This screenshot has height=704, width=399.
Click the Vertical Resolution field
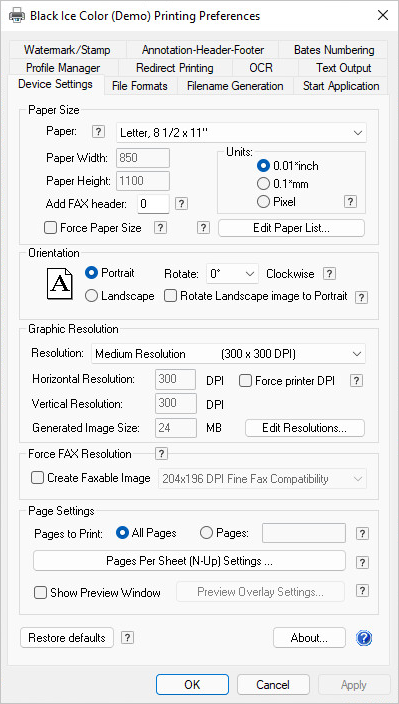pyautogui.click(x=176, y=403)
